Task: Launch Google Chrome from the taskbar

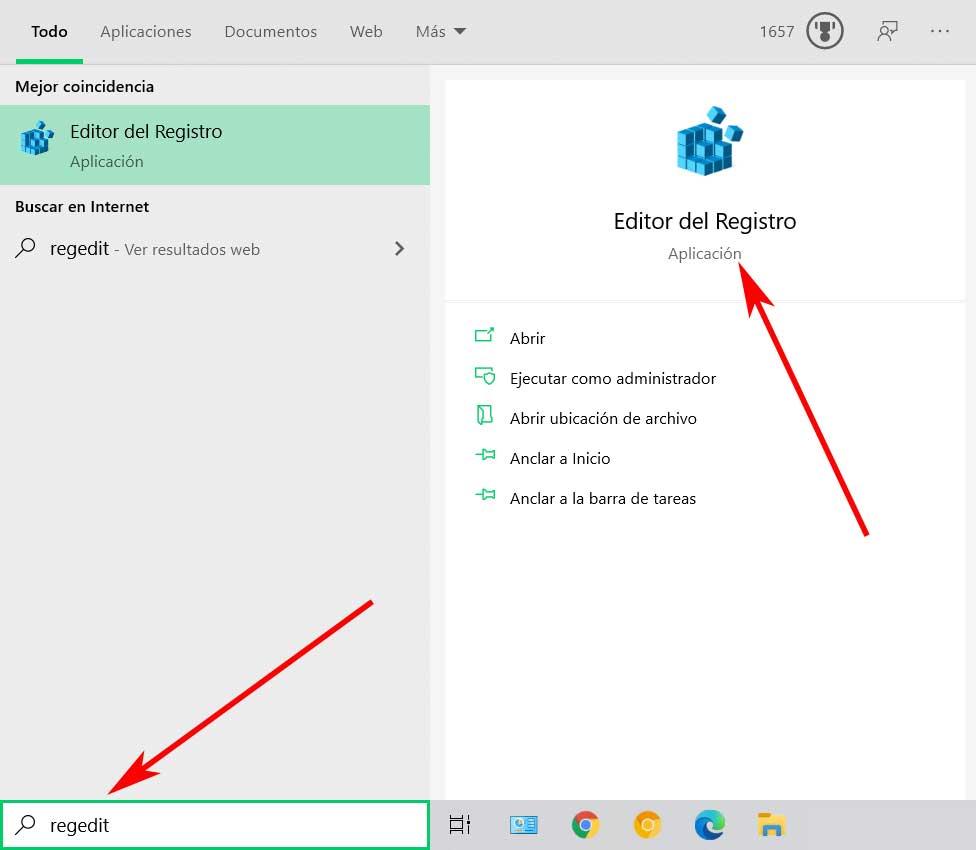Action: pos(585,825)
